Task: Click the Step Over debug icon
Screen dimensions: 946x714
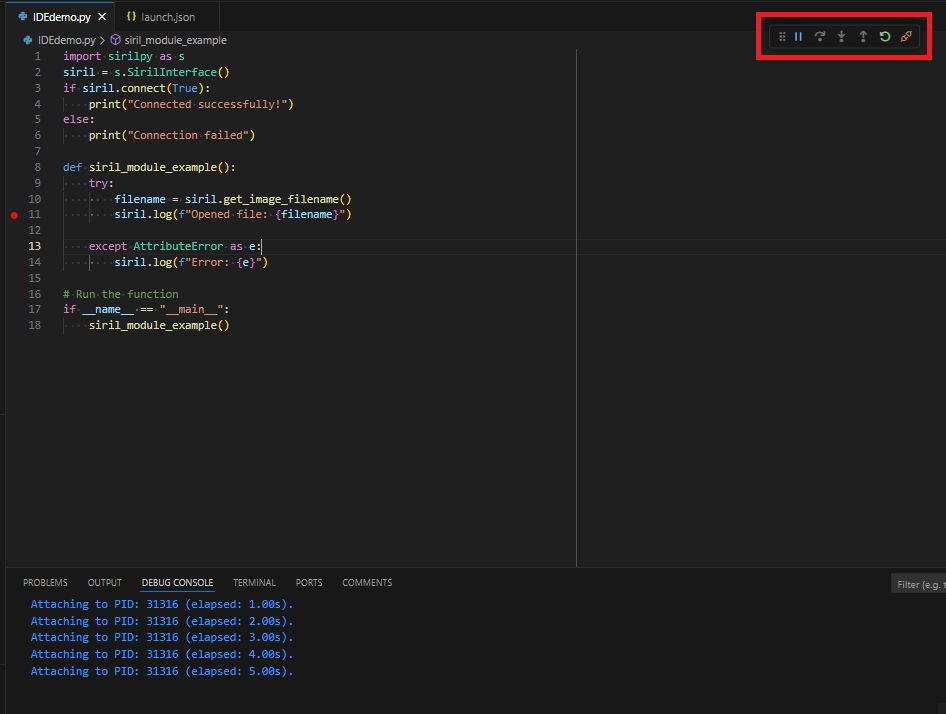Action: [x=819, y=37]
